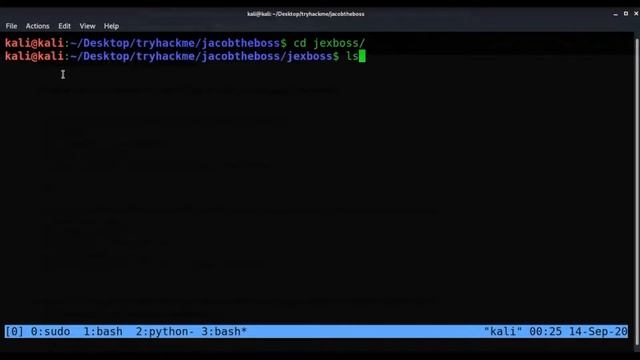Click the 'ls' command at the prompt

tap(352, 56)
